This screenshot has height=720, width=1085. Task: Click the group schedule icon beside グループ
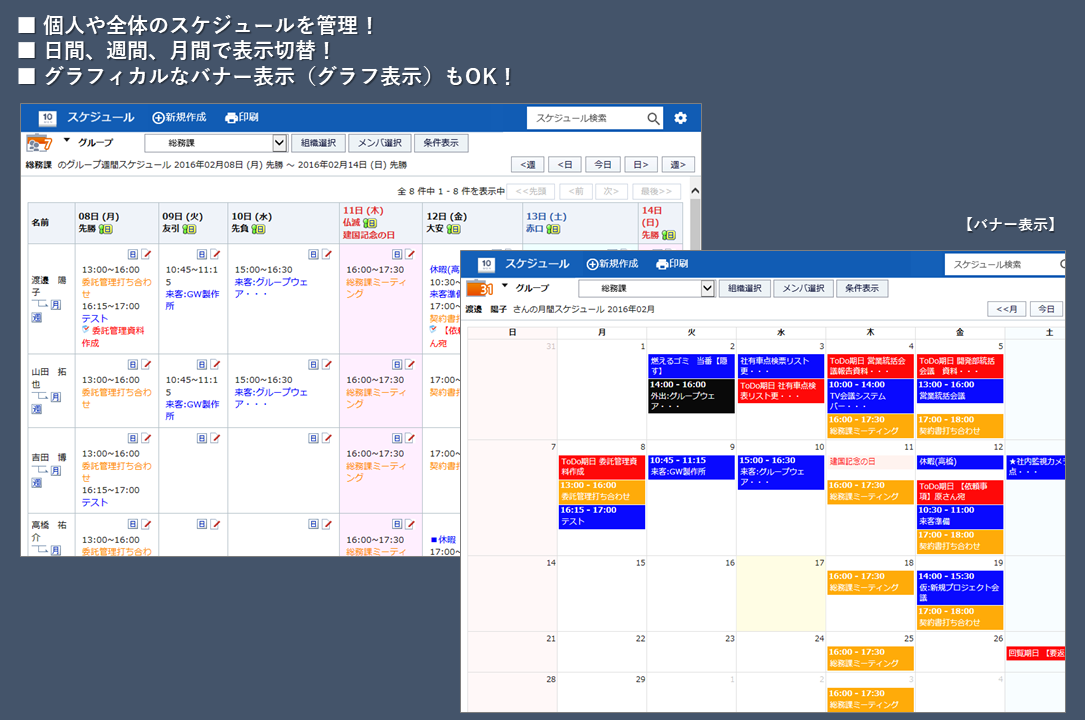coord(38,144)
